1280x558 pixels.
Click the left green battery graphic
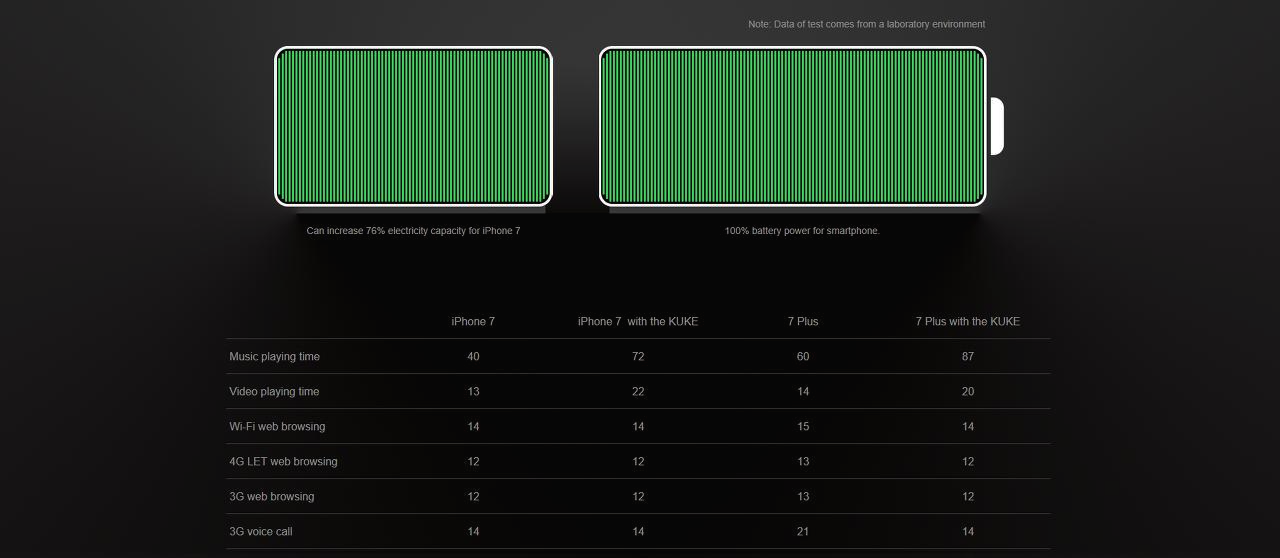click(x=413, y=126)
